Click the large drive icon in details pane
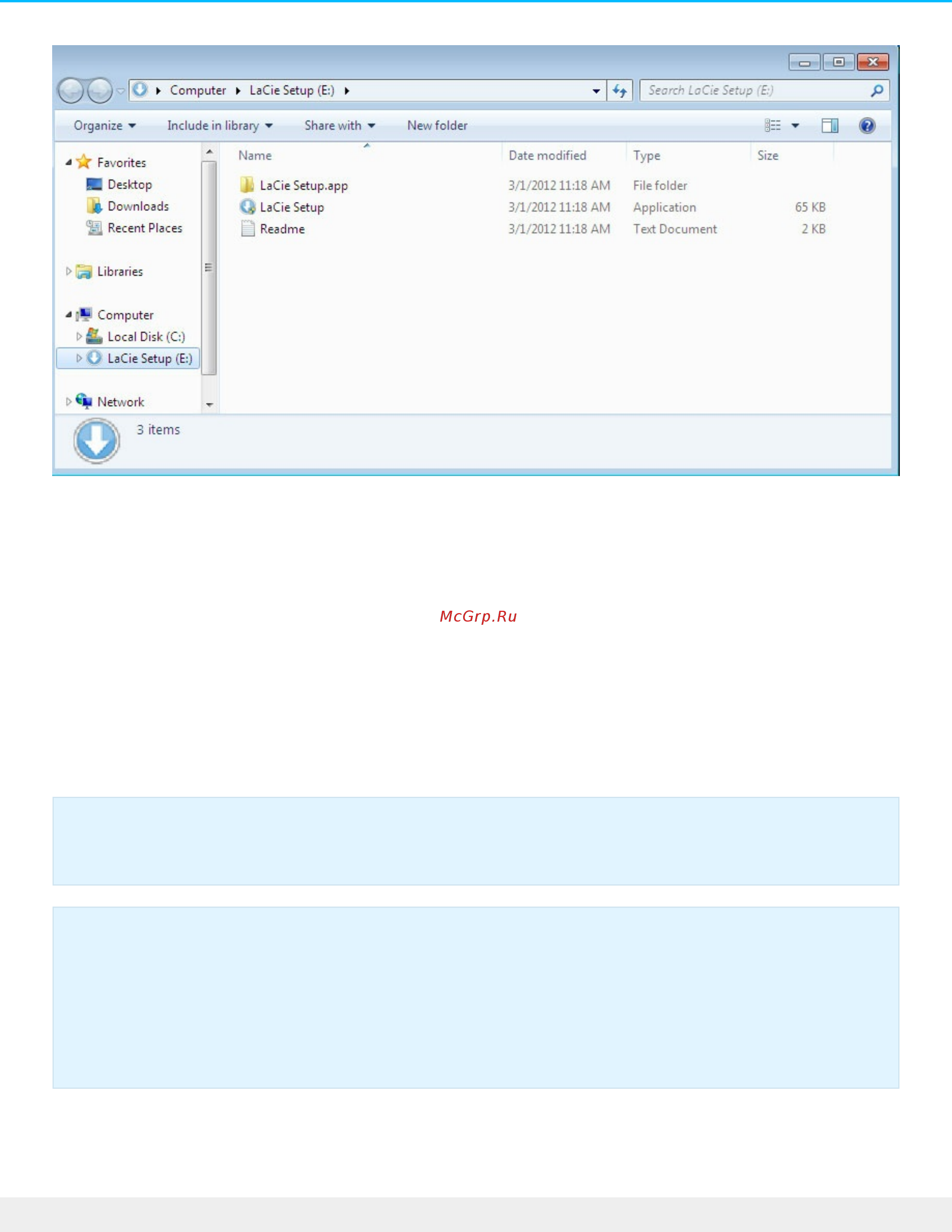Screen dimensions: 952x1232 pos(97,441)
